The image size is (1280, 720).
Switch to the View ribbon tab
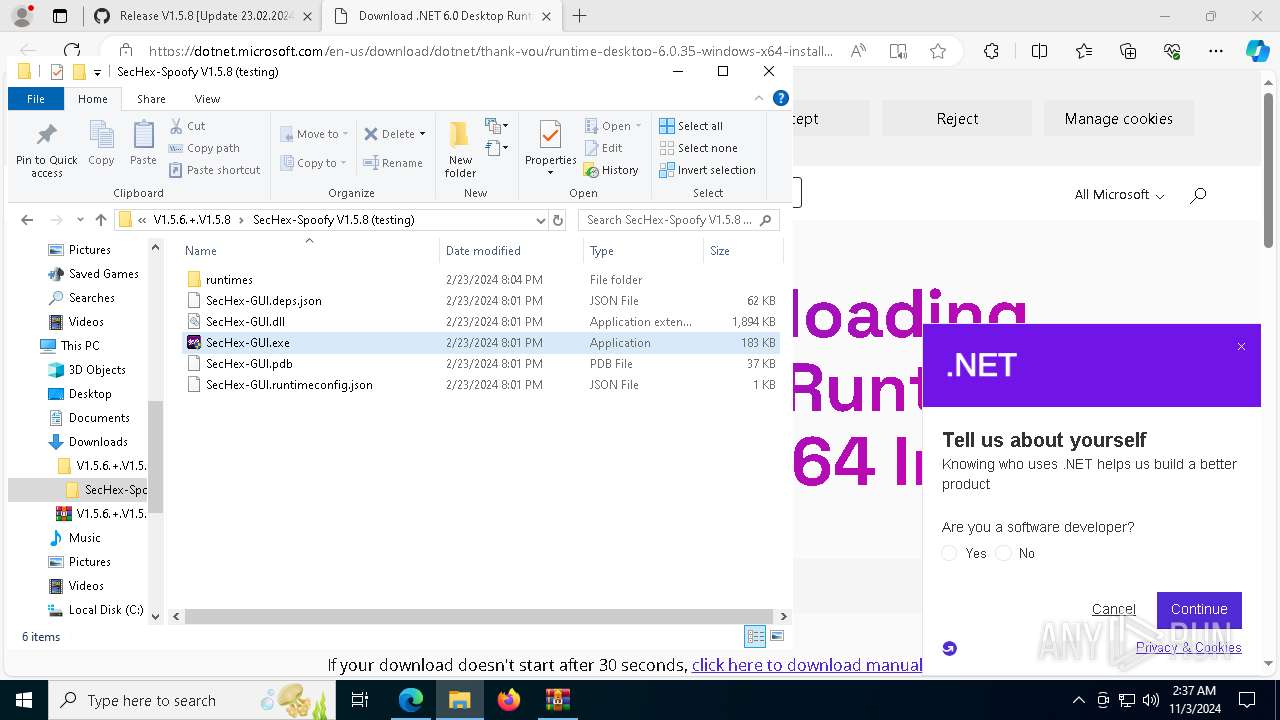[x=207, y=99]
